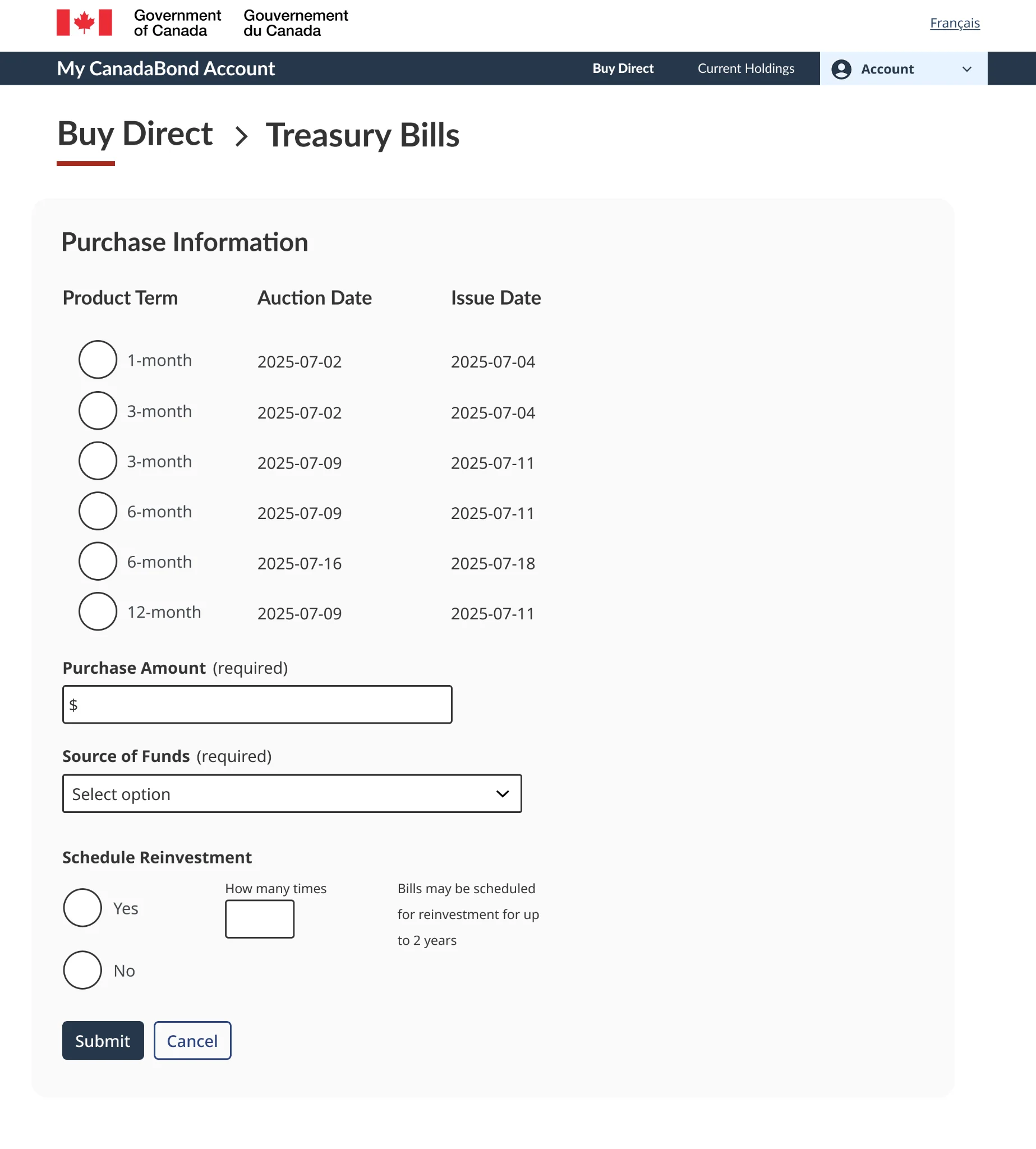Click My CanadaBond Account home link
Screen dimensions: 1036x1149
tap(165, 68)
